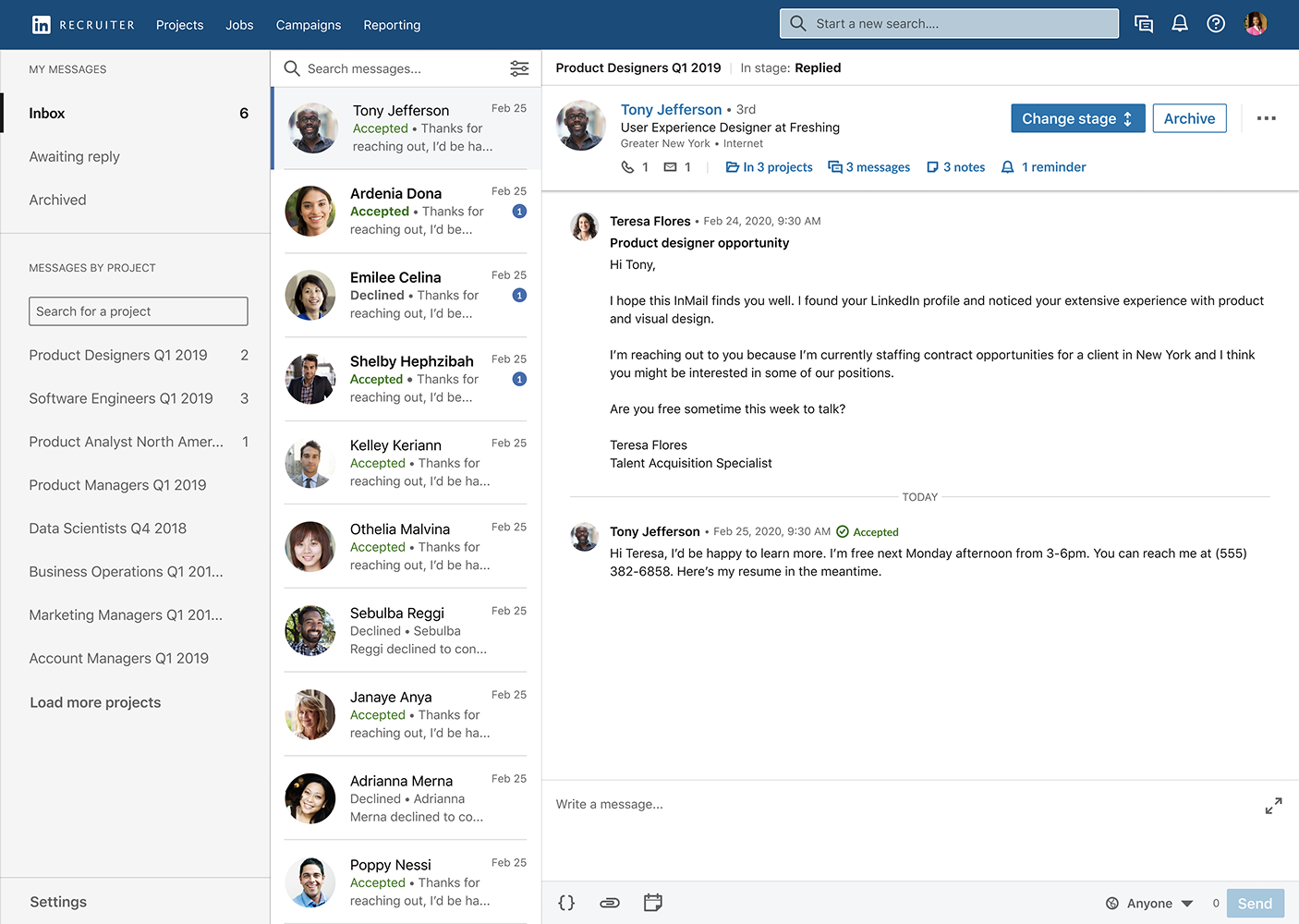Open message filter options icon
The width and height of the screenshot is (1299, 924).
519,68
